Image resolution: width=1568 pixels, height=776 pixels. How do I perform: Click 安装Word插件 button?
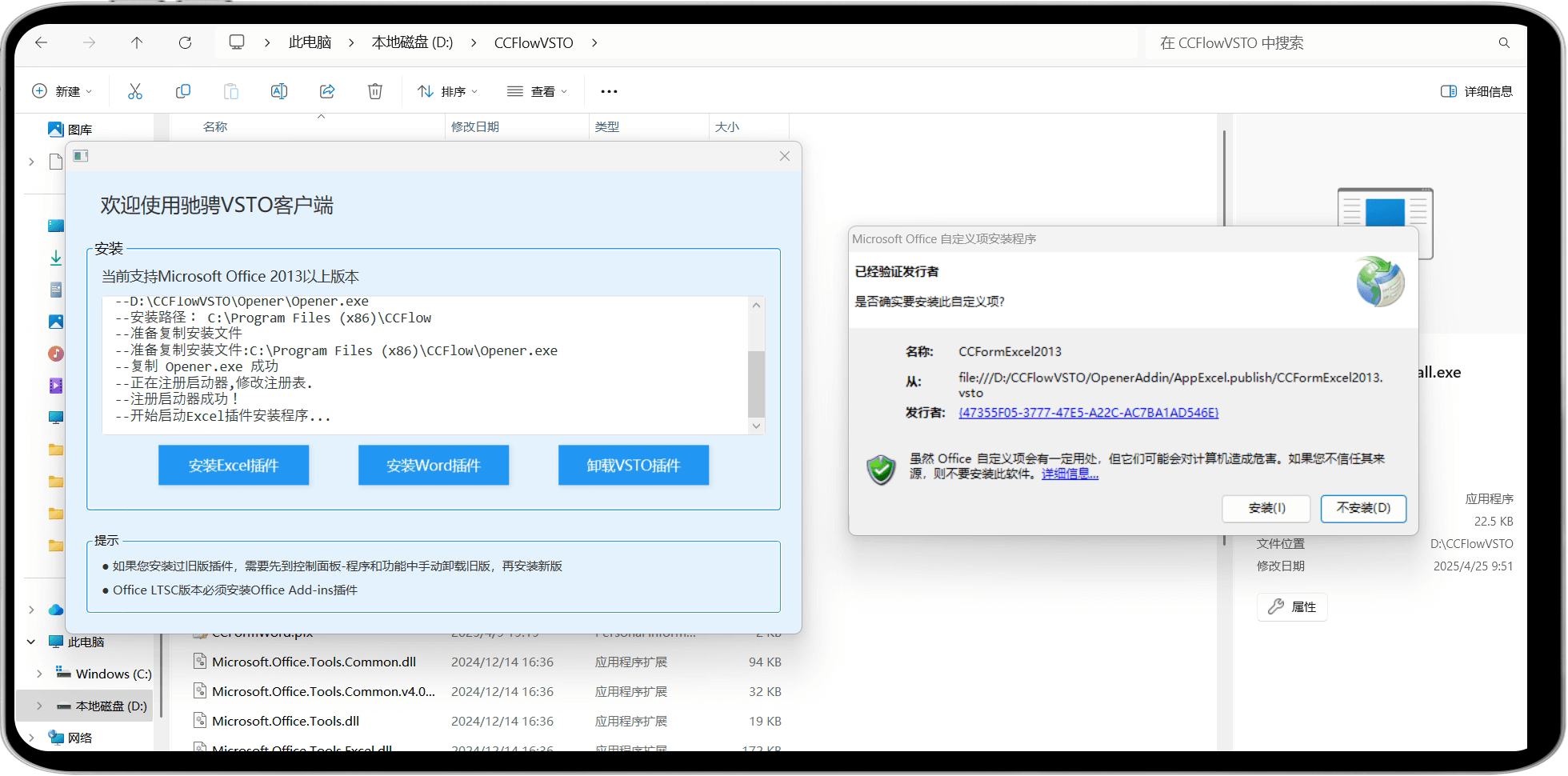click(x=434, y=465)
